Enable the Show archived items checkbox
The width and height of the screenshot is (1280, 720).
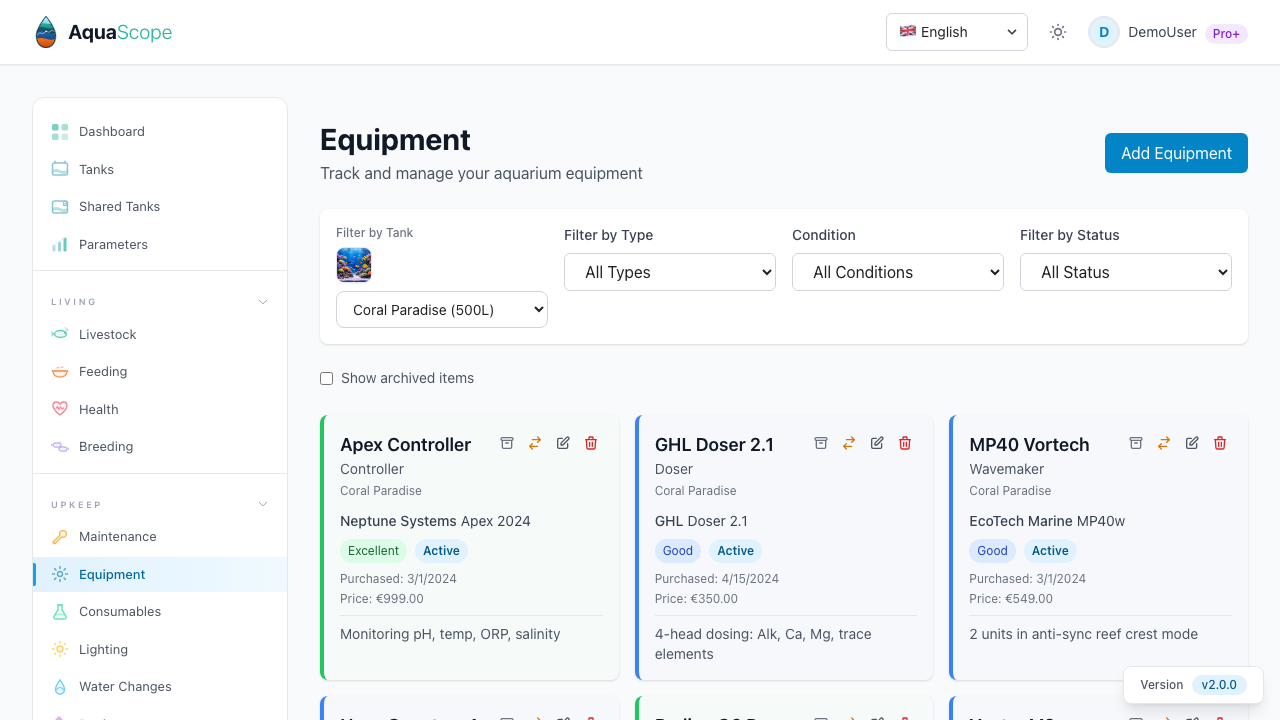(x=326, y=378)
